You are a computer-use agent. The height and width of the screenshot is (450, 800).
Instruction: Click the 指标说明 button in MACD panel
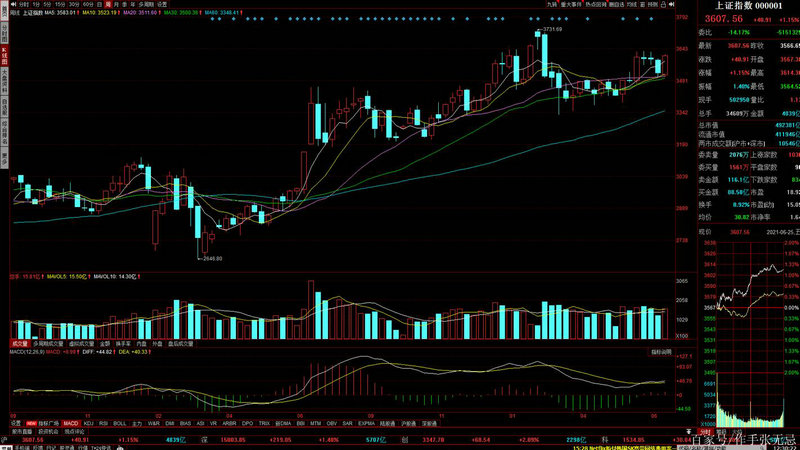point(663,352)
